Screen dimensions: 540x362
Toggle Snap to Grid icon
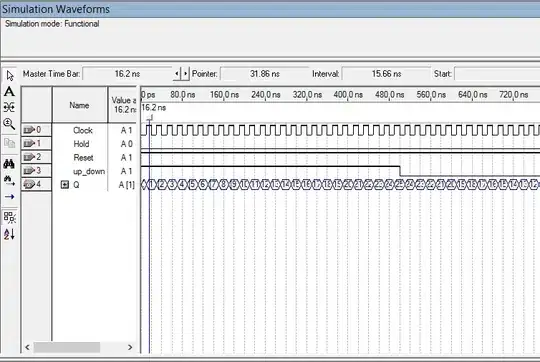[10, 217]
